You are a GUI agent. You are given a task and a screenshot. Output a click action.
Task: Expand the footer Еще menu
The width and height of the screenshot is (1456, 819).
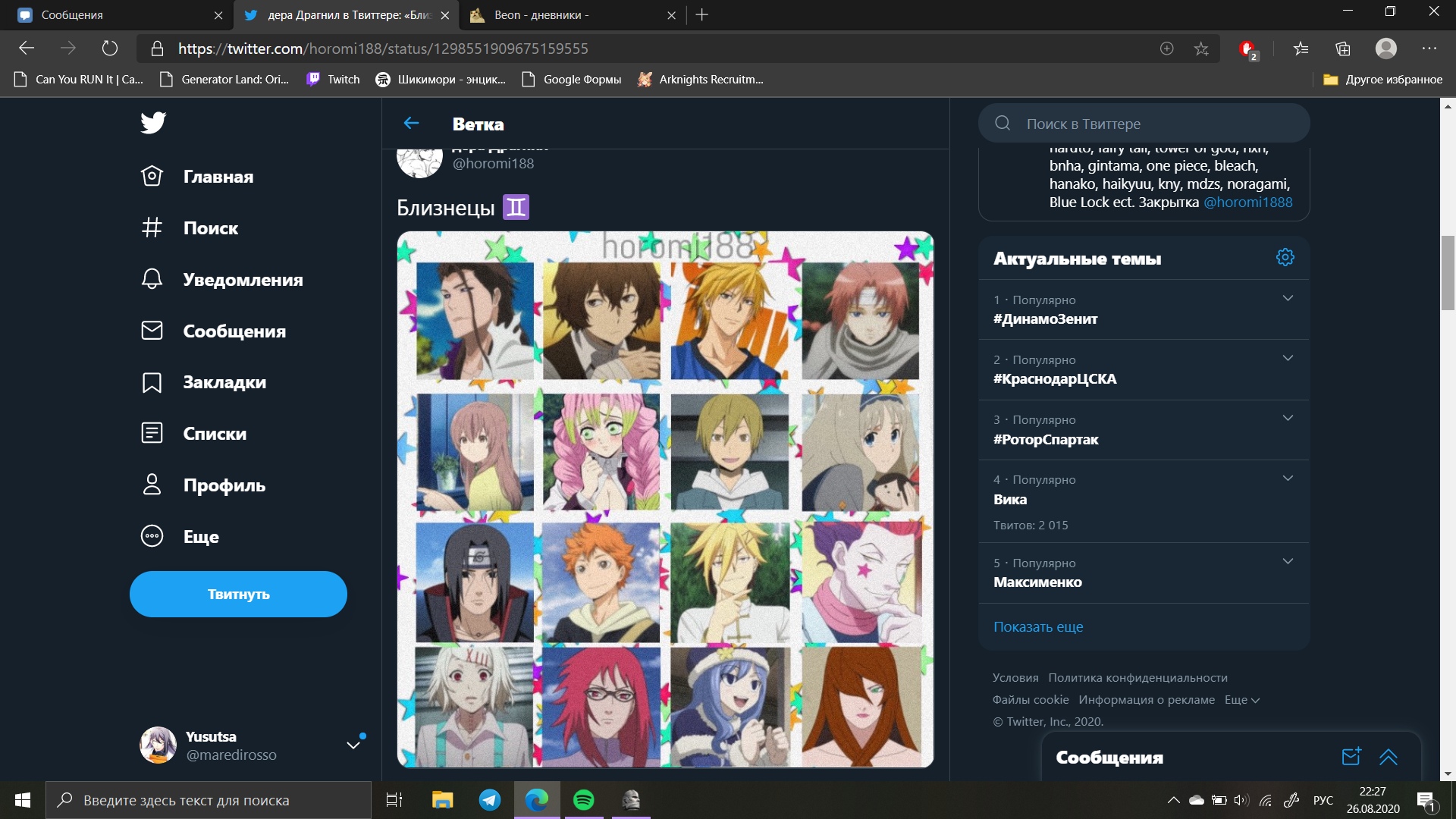(x=1241, y=699)
